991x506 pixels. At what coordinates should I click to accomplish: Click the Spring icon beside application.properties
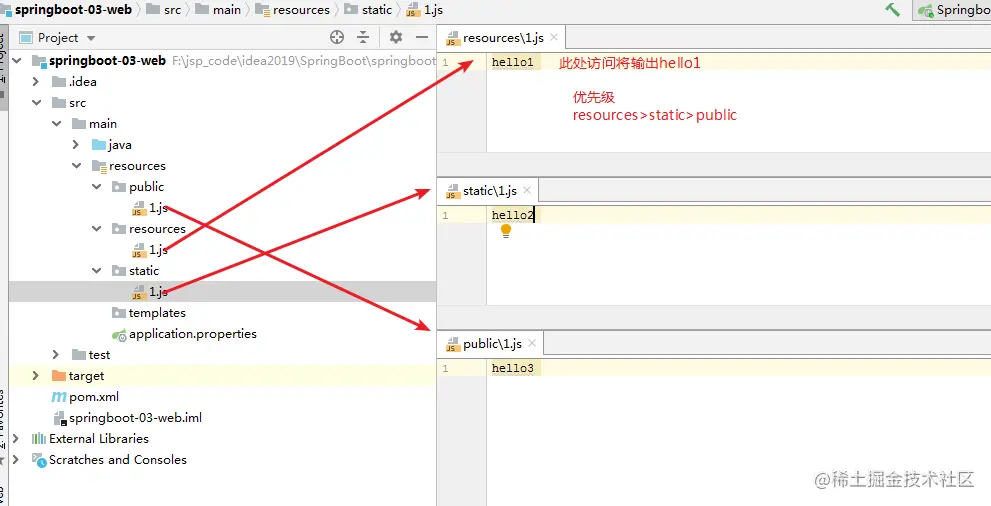(119, 334)
